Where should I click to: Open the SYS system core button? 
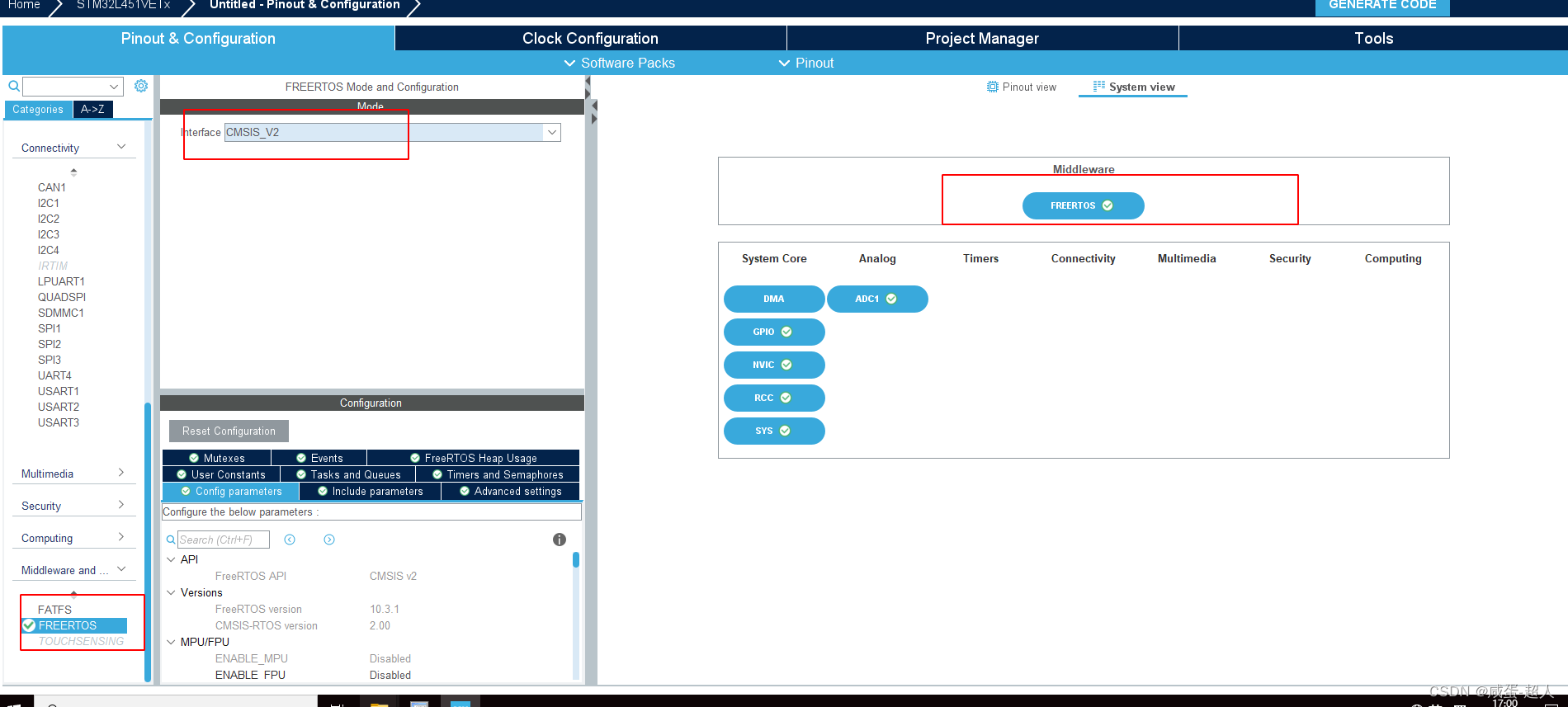click(x=774, y=431)
